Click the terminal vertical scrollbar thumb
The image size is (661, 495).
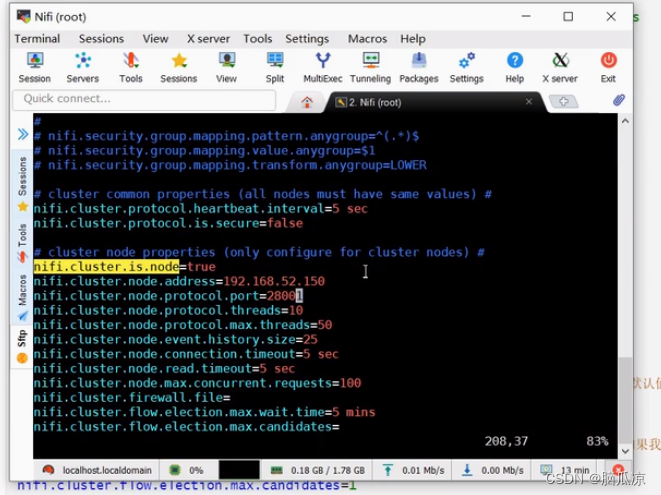point(626,400)
